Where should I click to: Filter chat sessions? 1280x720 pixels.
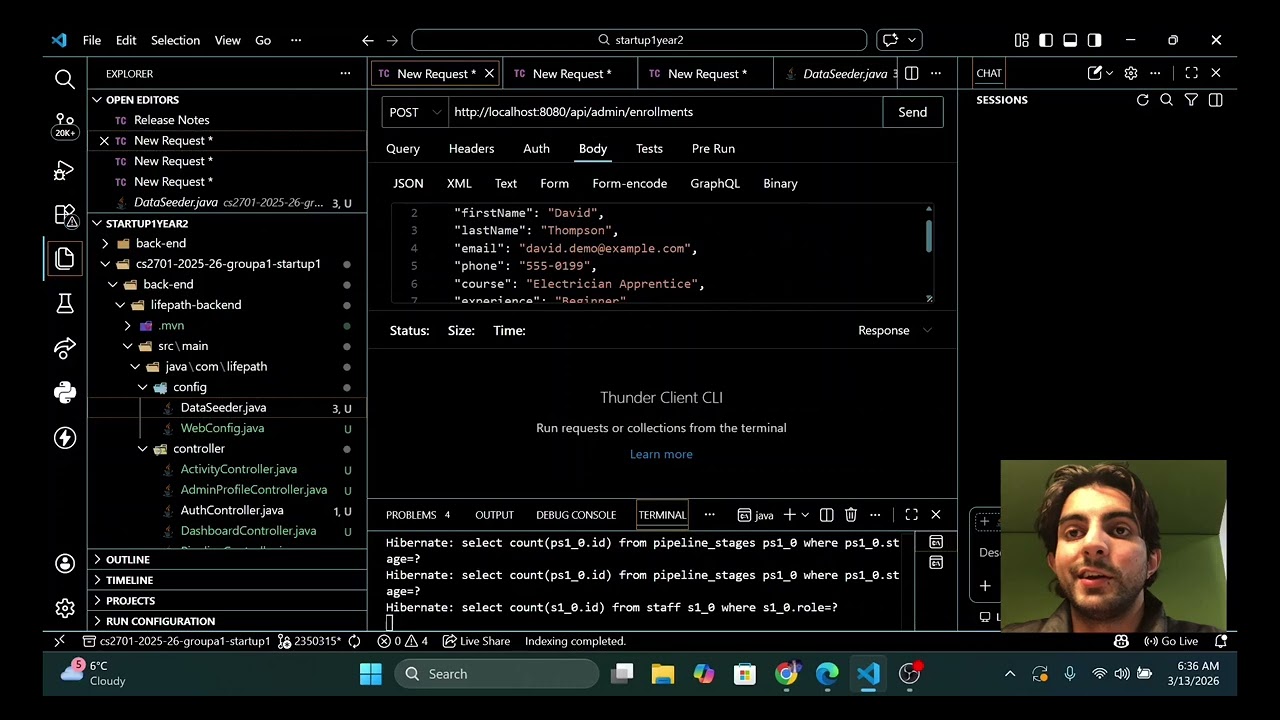(1191, 100)
